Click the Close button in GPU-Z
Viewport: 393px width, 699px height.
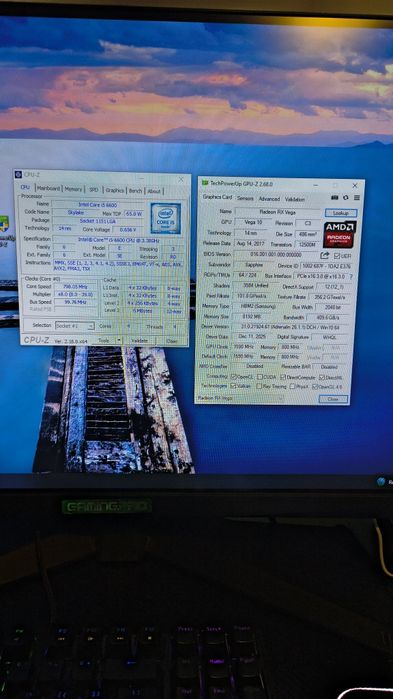coord(333,399)
